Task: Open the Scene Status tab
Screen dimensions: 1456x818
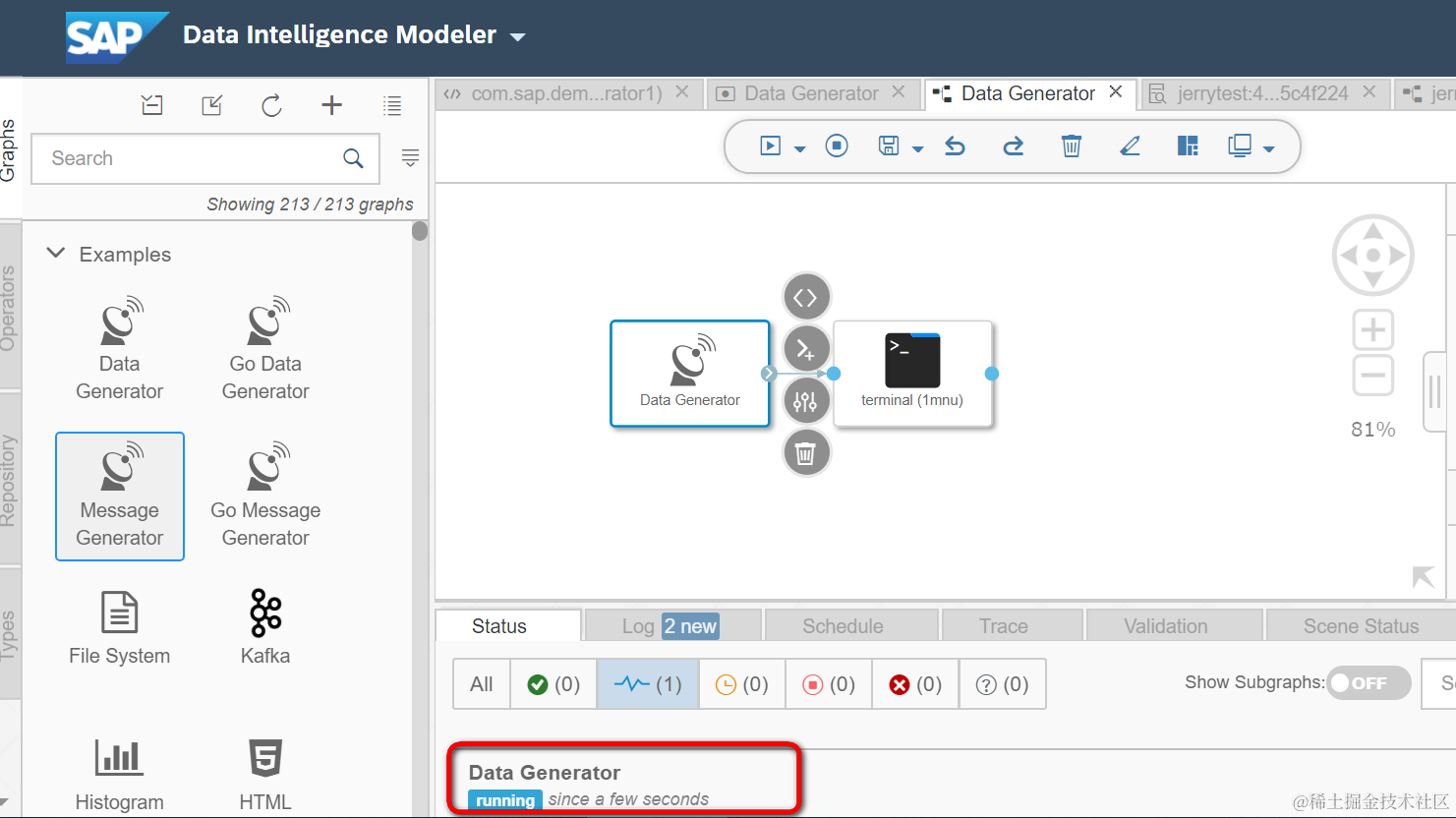Action: [x=1361, y=626]
